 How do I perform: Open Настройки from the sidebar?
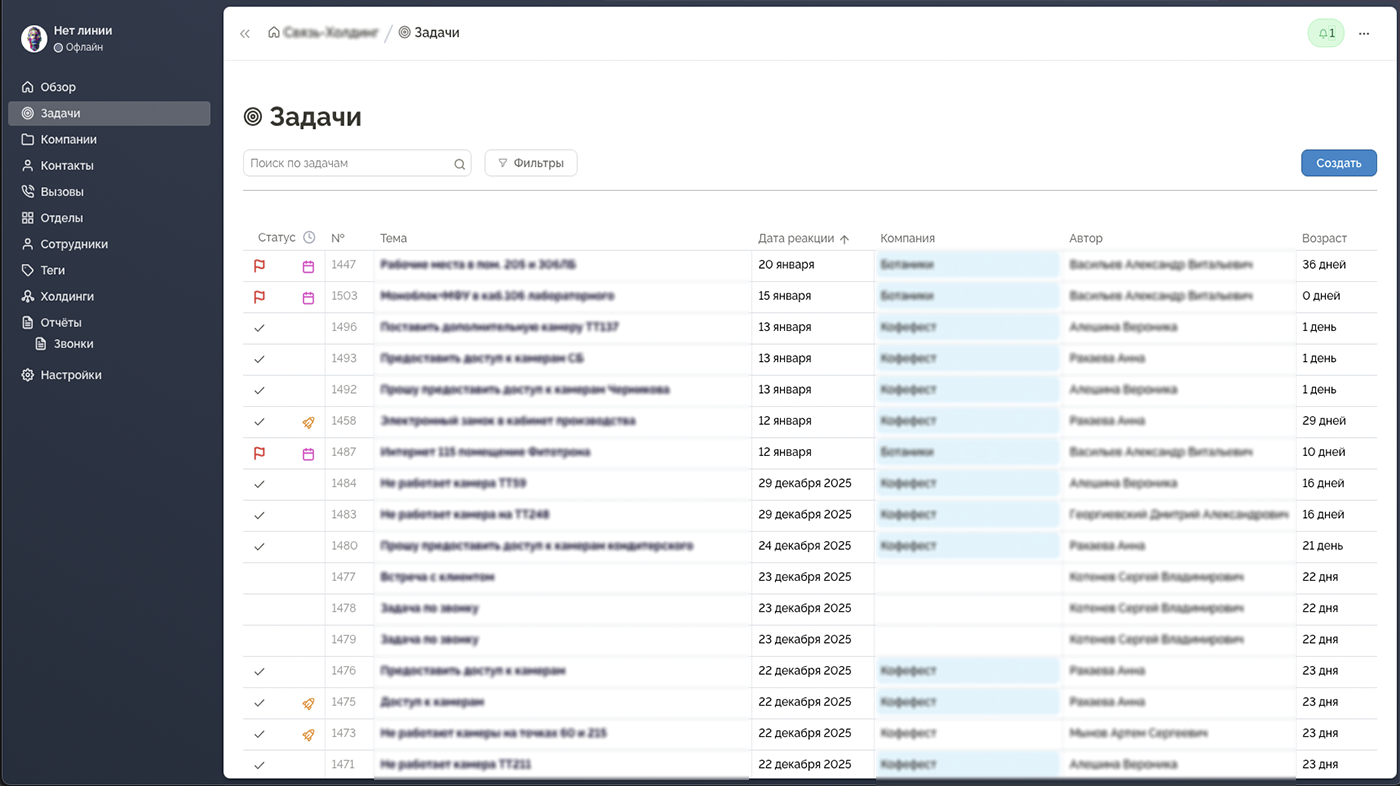pos(70,375)
